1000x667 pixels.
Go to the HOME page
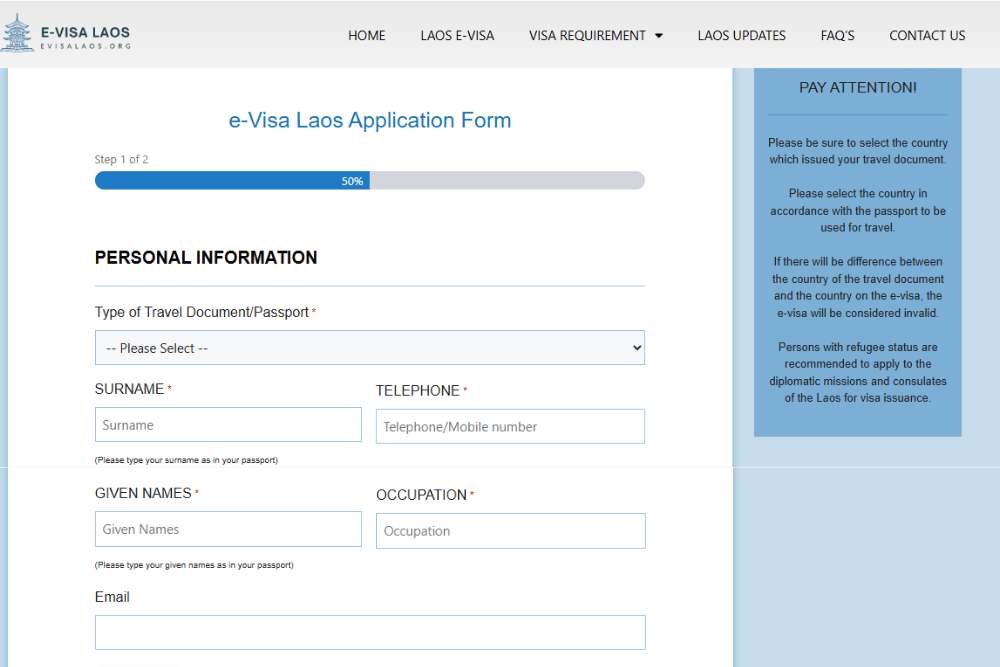pos(366,35)
